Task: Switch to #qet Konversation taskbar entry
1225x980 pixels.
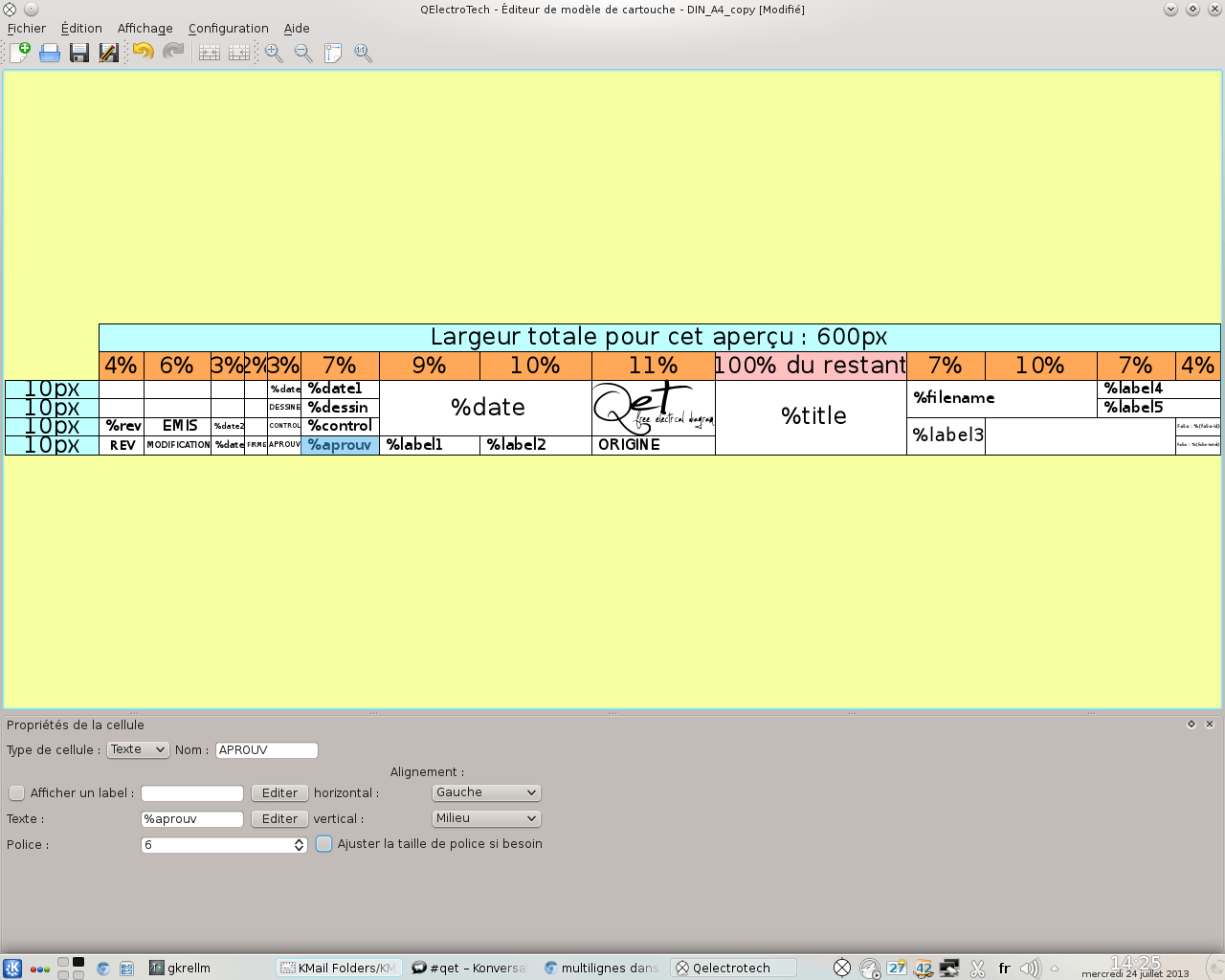Action: [x=470, y=968]
